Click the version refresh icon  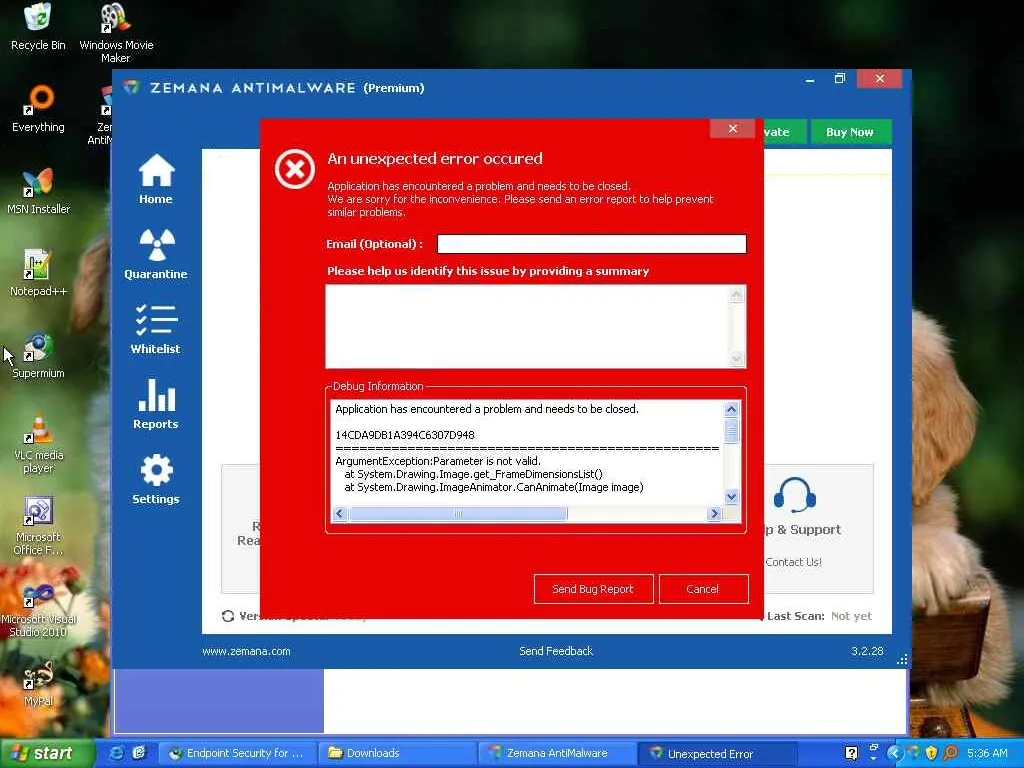click(x=227, y=616)
